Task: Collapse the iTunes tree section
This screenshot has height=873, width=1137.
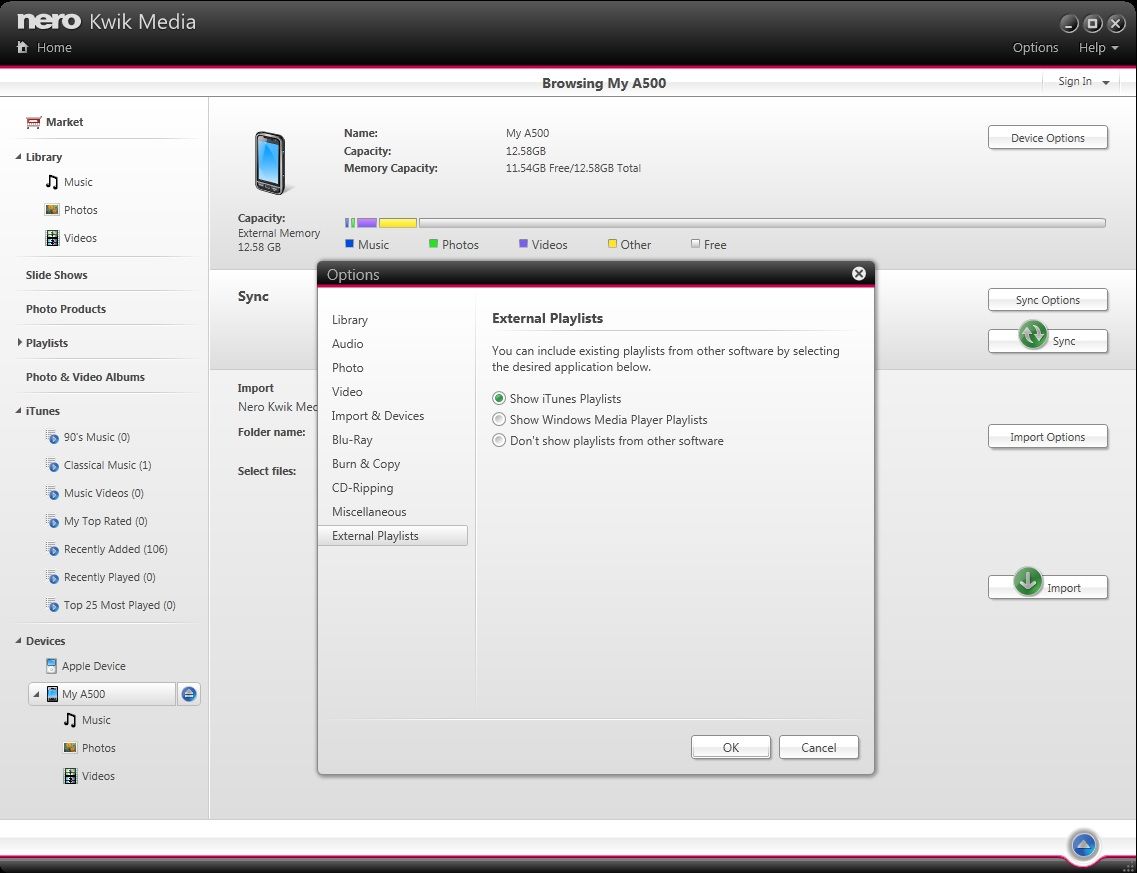Action: pos(19,410)
